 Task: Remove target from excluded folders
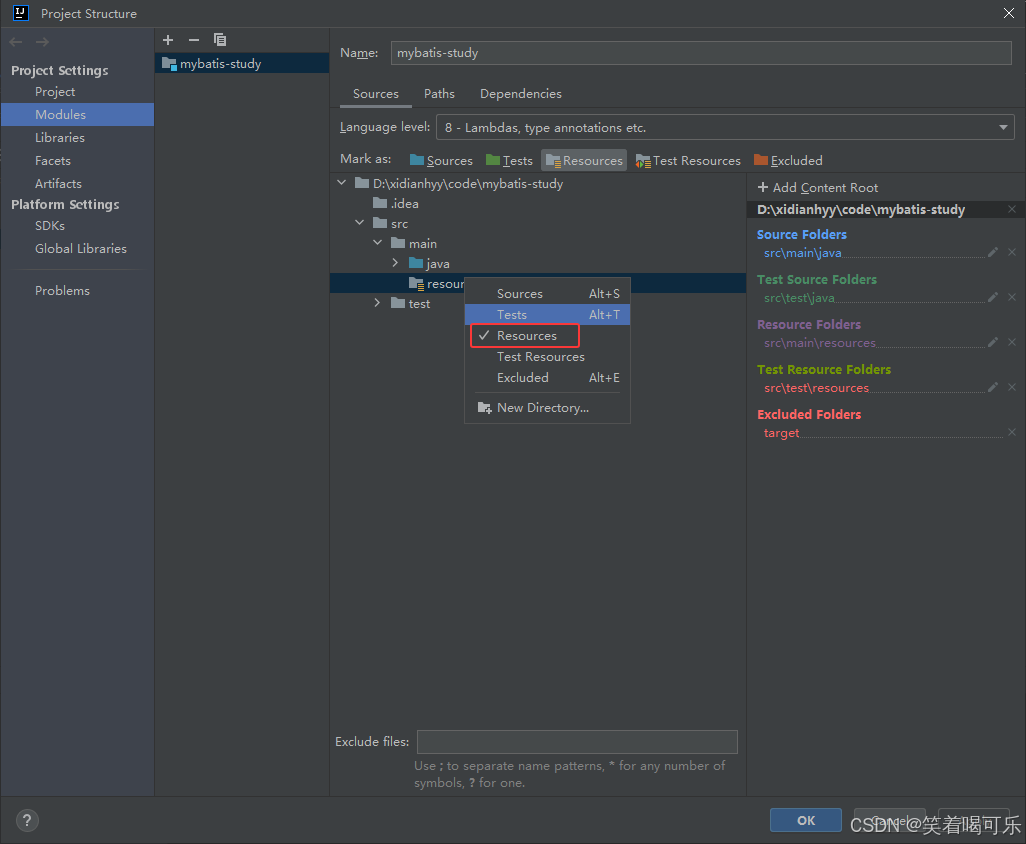click(1012, 432)
